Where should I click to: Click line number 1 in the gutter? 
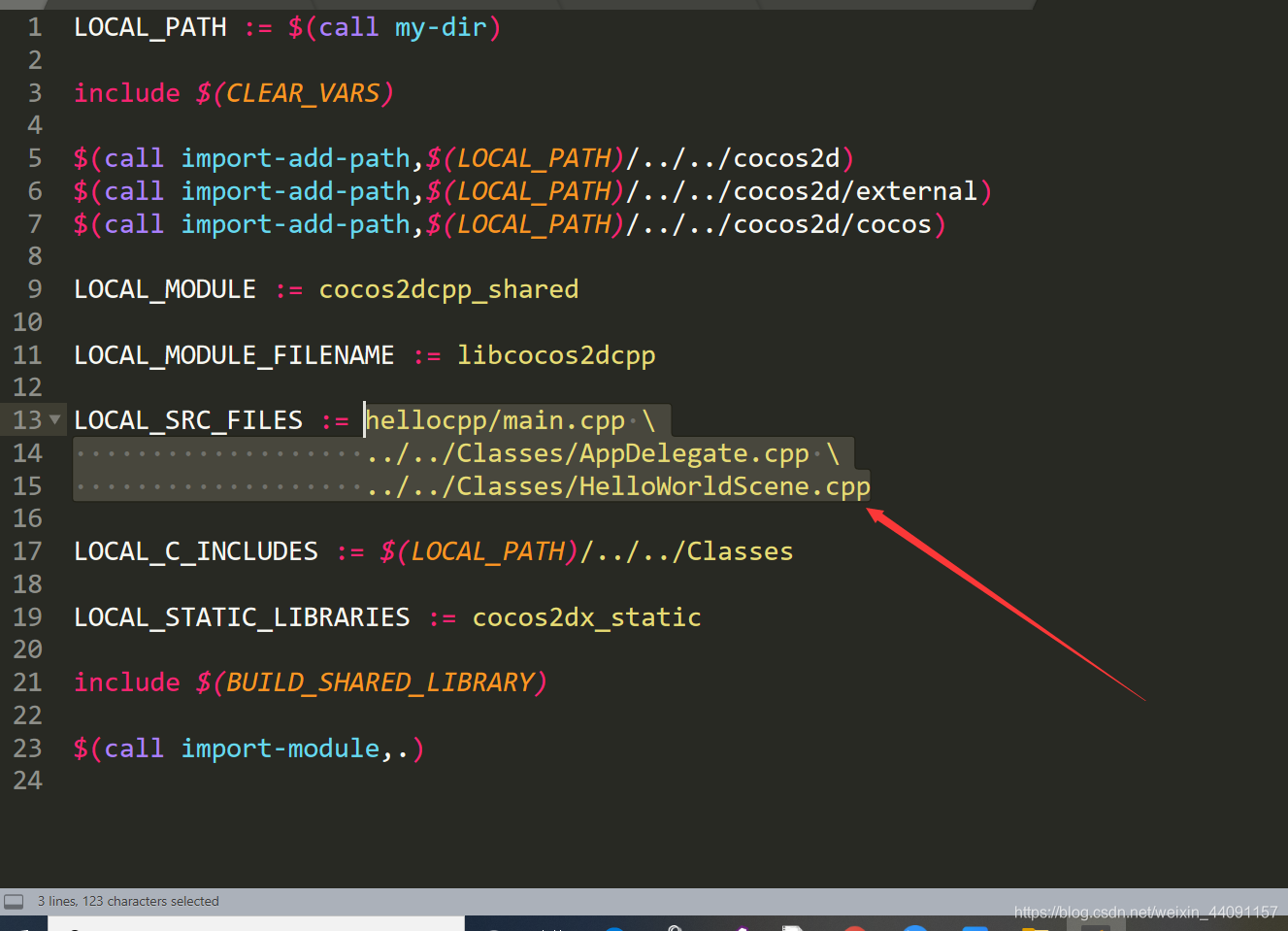(35, 27)
